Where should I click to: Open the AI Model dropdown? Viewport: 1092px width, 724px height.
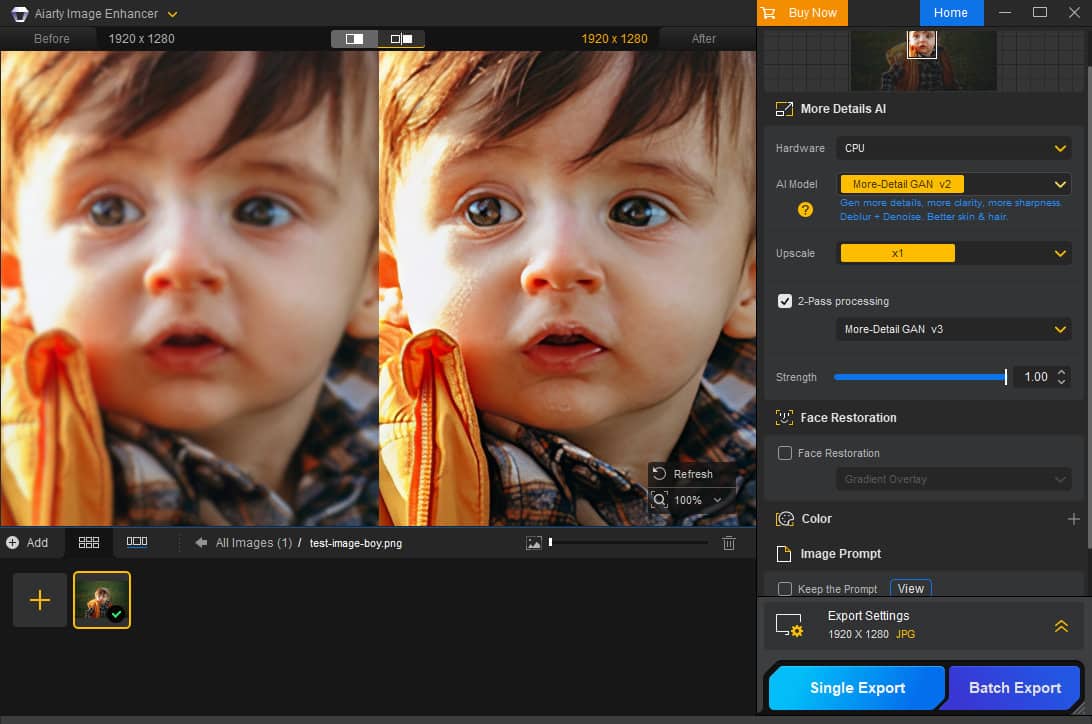pos(954,184)
